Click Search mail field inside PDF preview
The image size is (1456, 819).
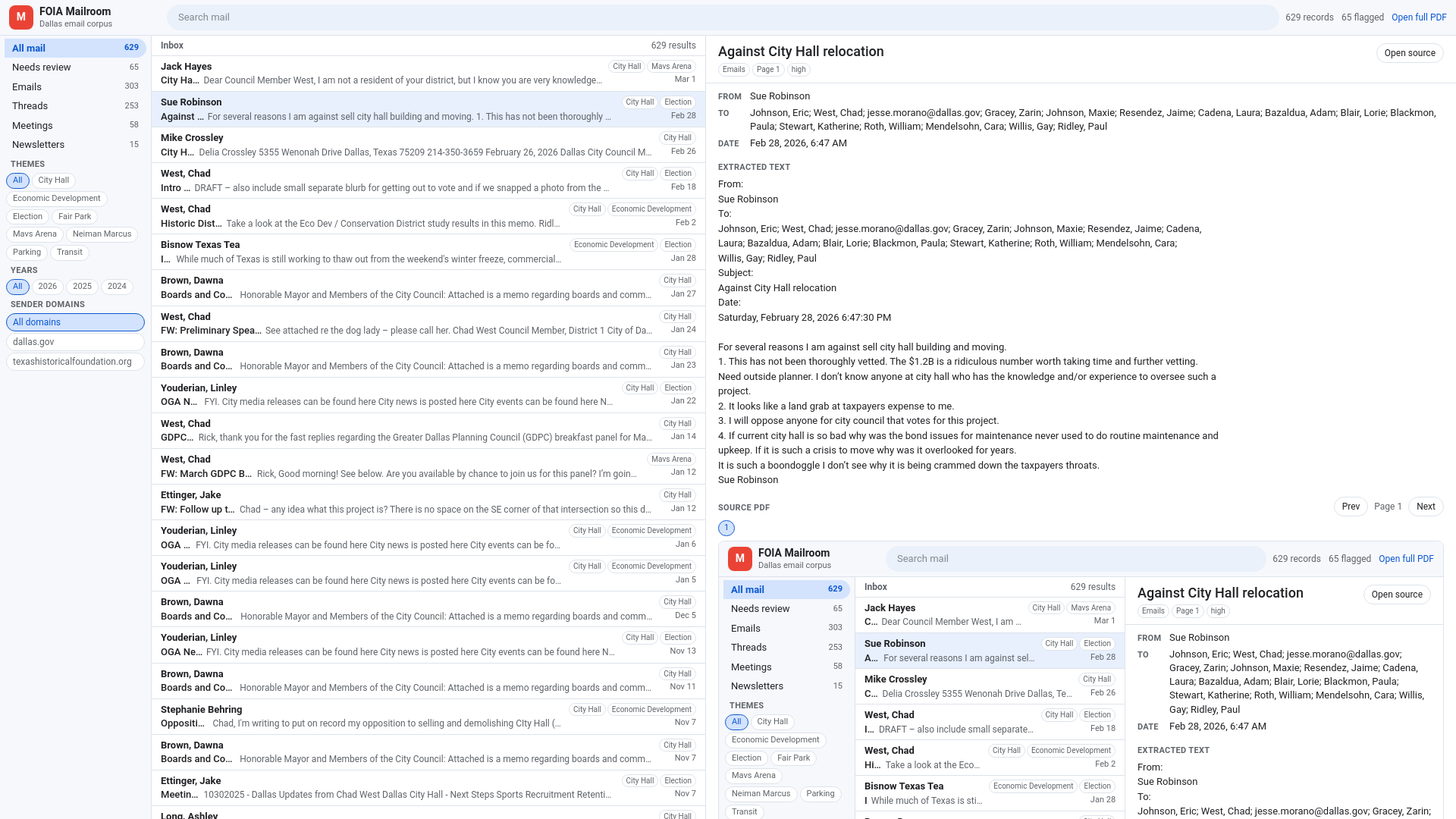point(1076,559)
